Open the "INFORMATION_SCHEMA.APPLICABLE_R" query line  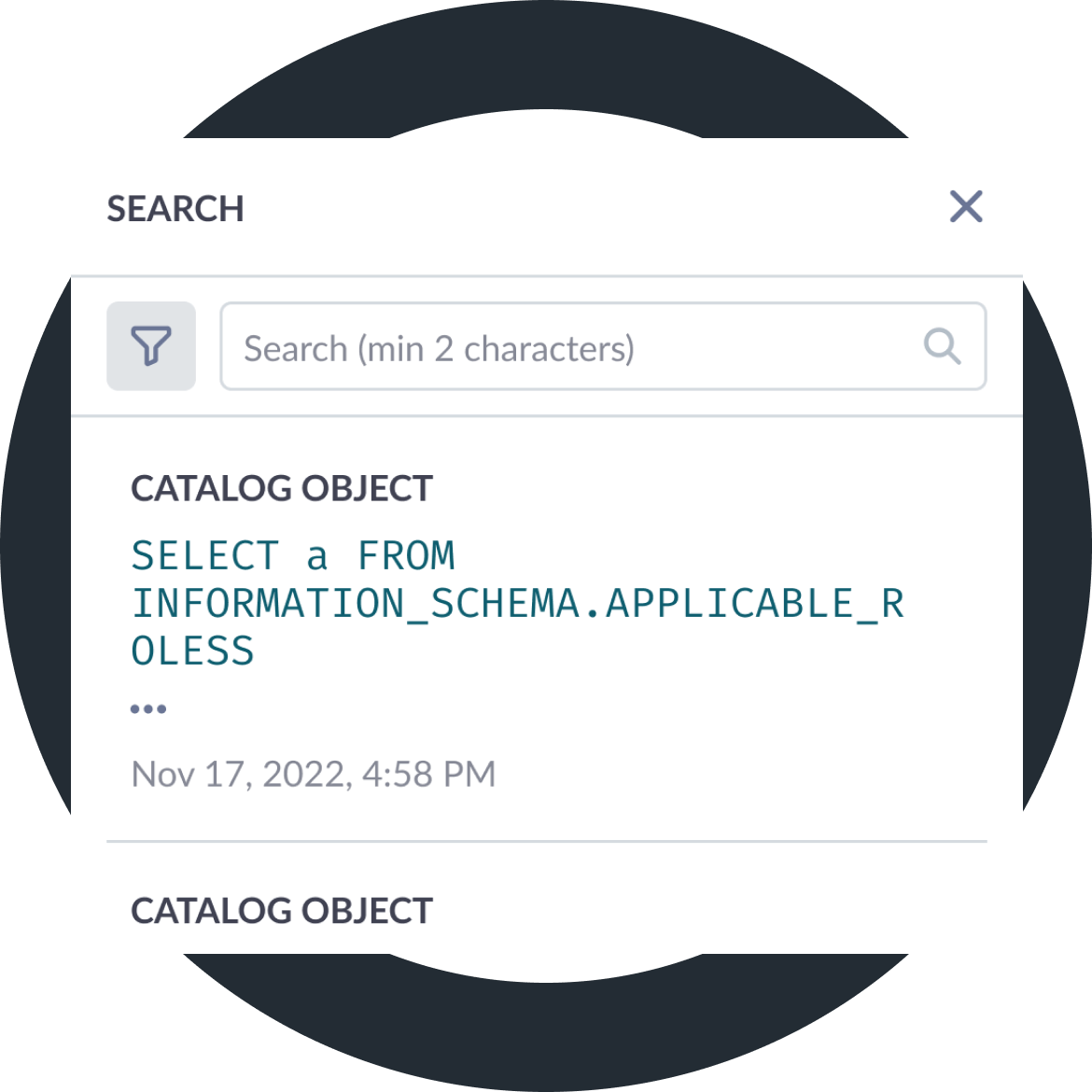tap(517, 604)
